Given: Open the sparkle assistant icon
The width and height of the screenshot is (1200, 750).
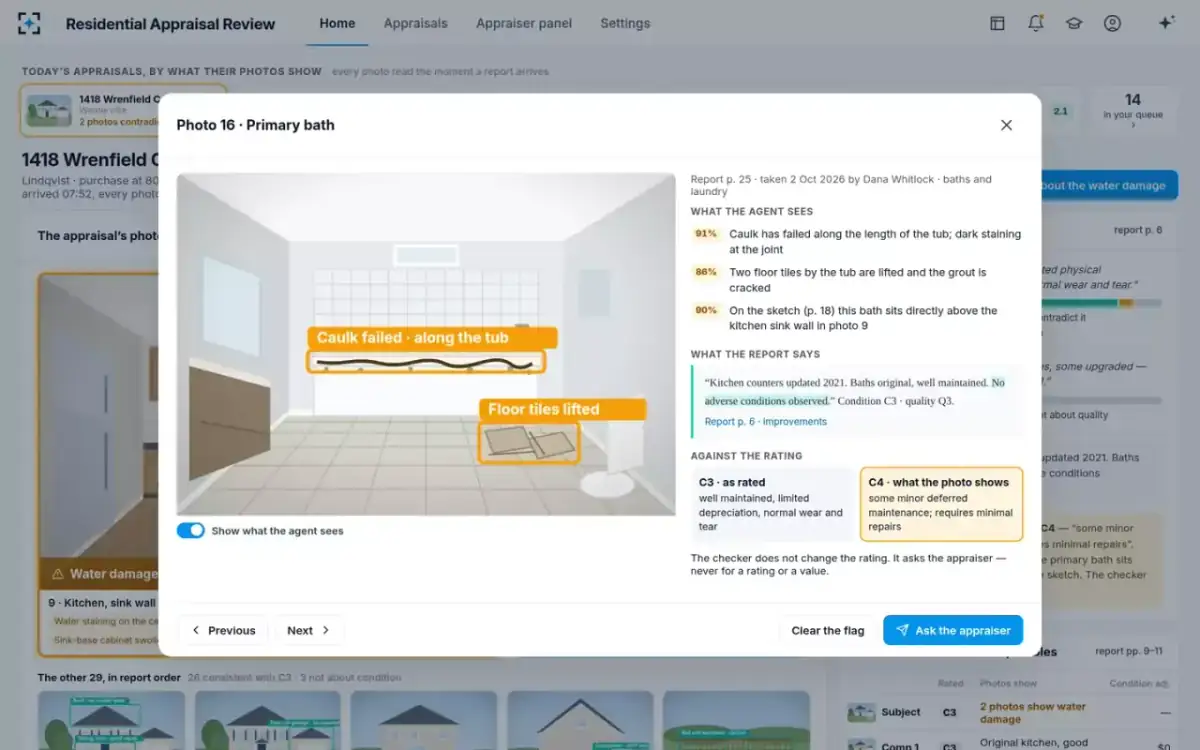Looking at the screenshot, I should [x=1165, y=23].
